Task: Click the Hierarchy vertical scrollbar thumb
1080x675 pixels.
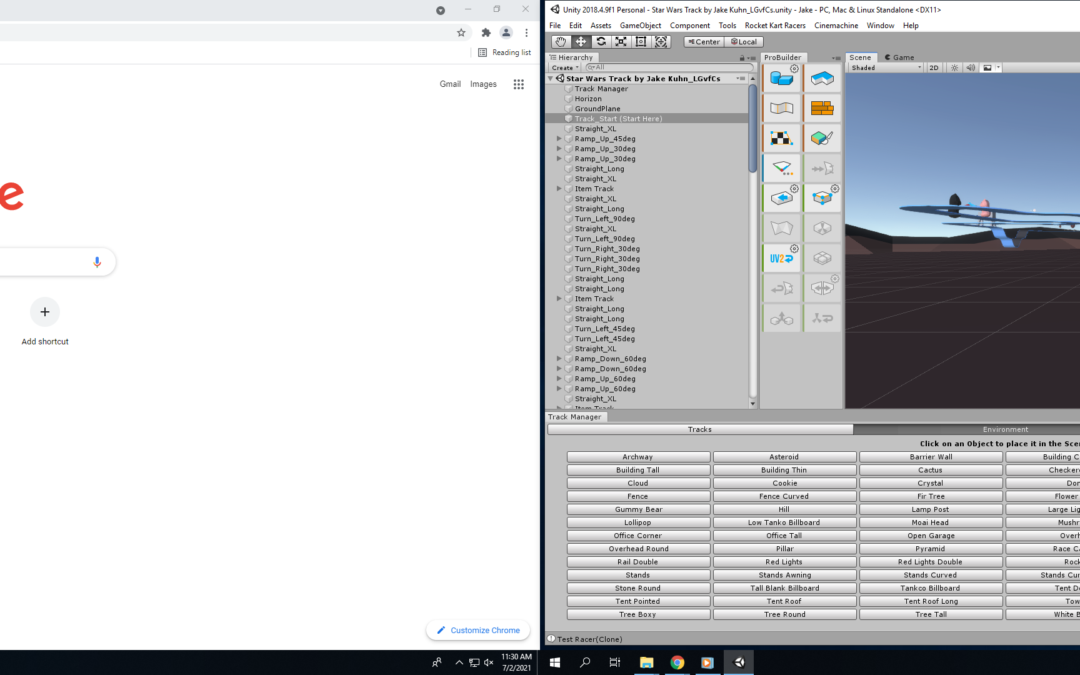Action: (752, 127)
